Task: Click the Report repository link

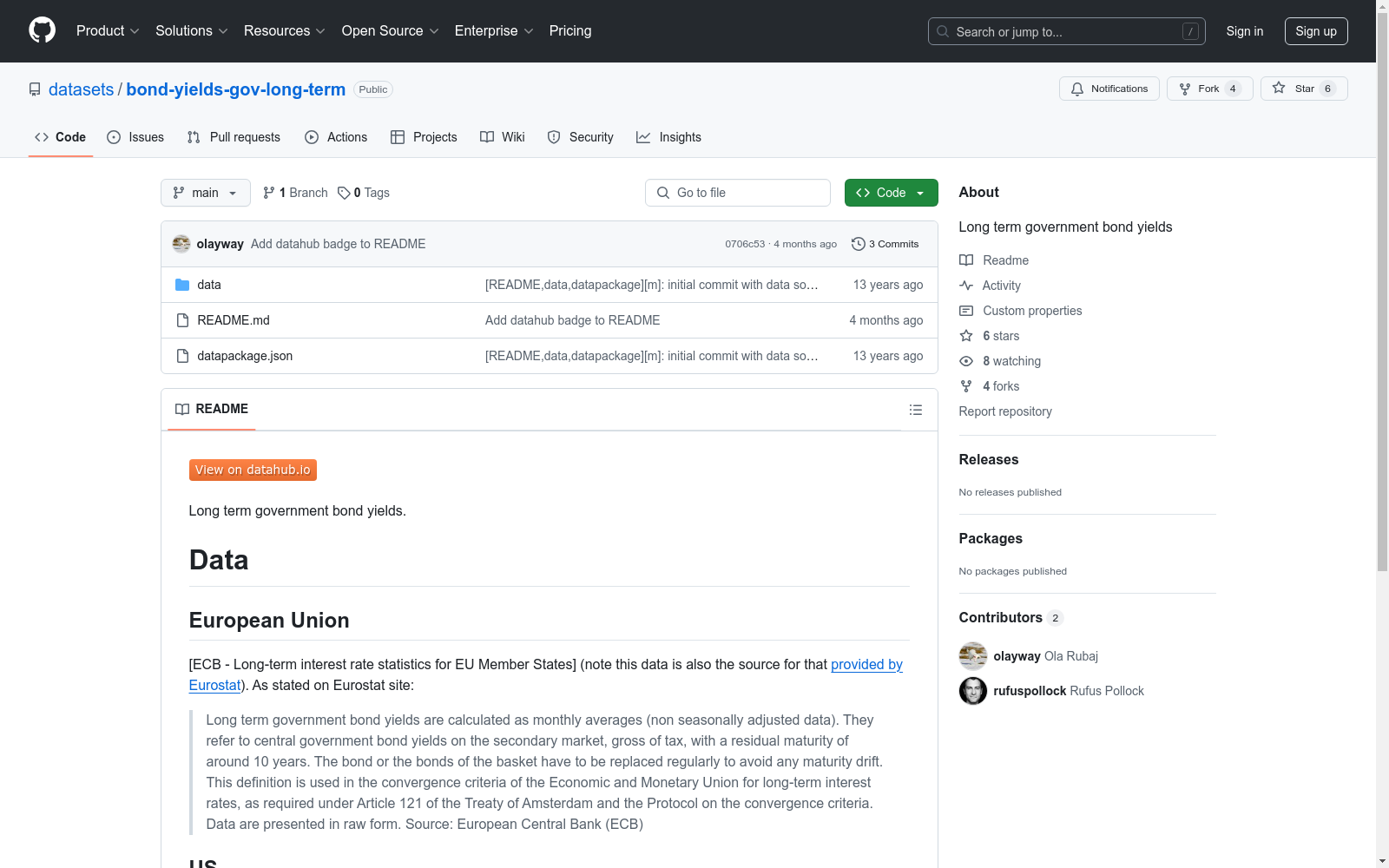Action: 1005,411
